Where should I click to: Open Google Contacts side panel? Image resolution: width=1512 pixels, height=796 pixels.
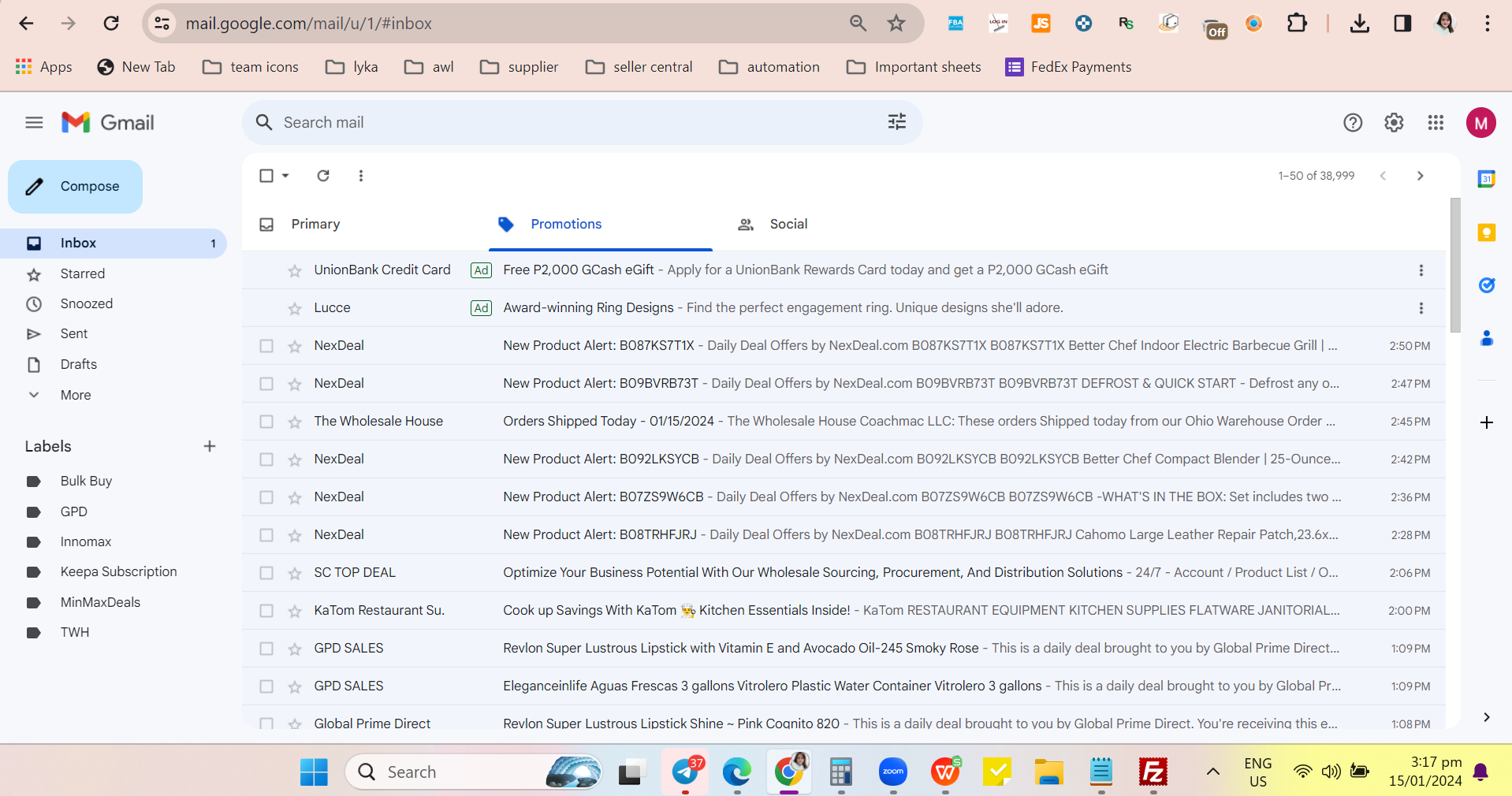pos(1486,338)
